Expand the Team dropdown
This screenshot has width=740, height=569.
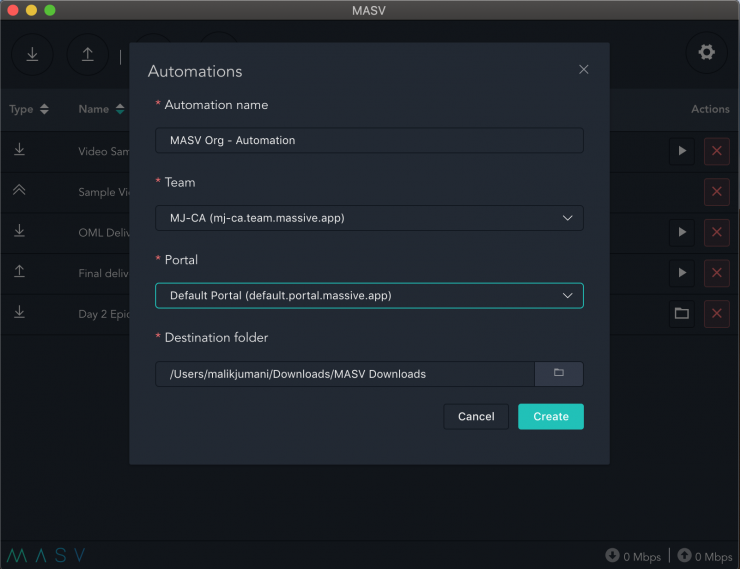369,218
